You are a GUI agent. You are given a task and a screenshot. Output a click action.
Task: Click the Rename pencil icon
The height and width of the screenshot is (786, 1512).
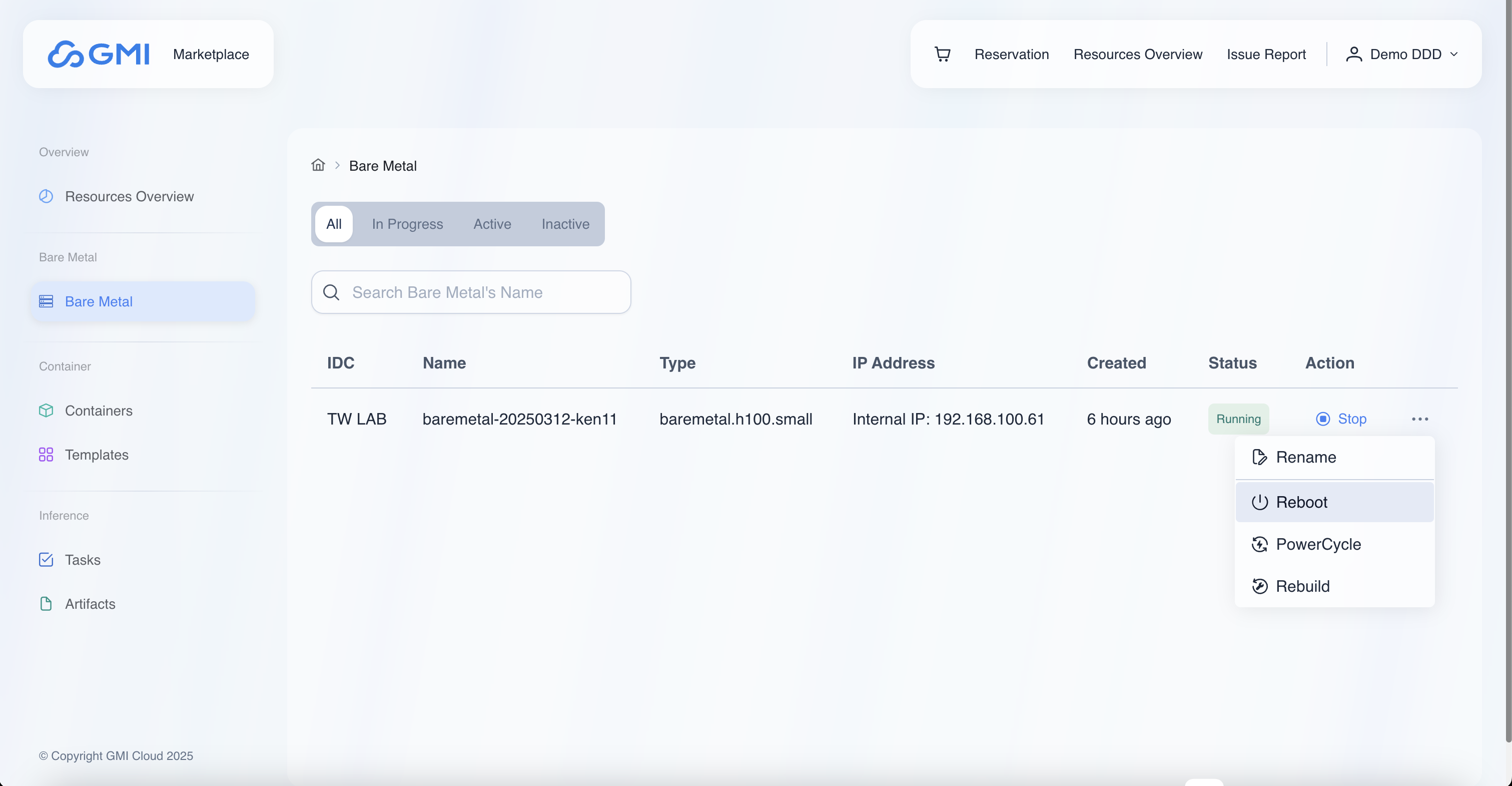point(1259,457)
